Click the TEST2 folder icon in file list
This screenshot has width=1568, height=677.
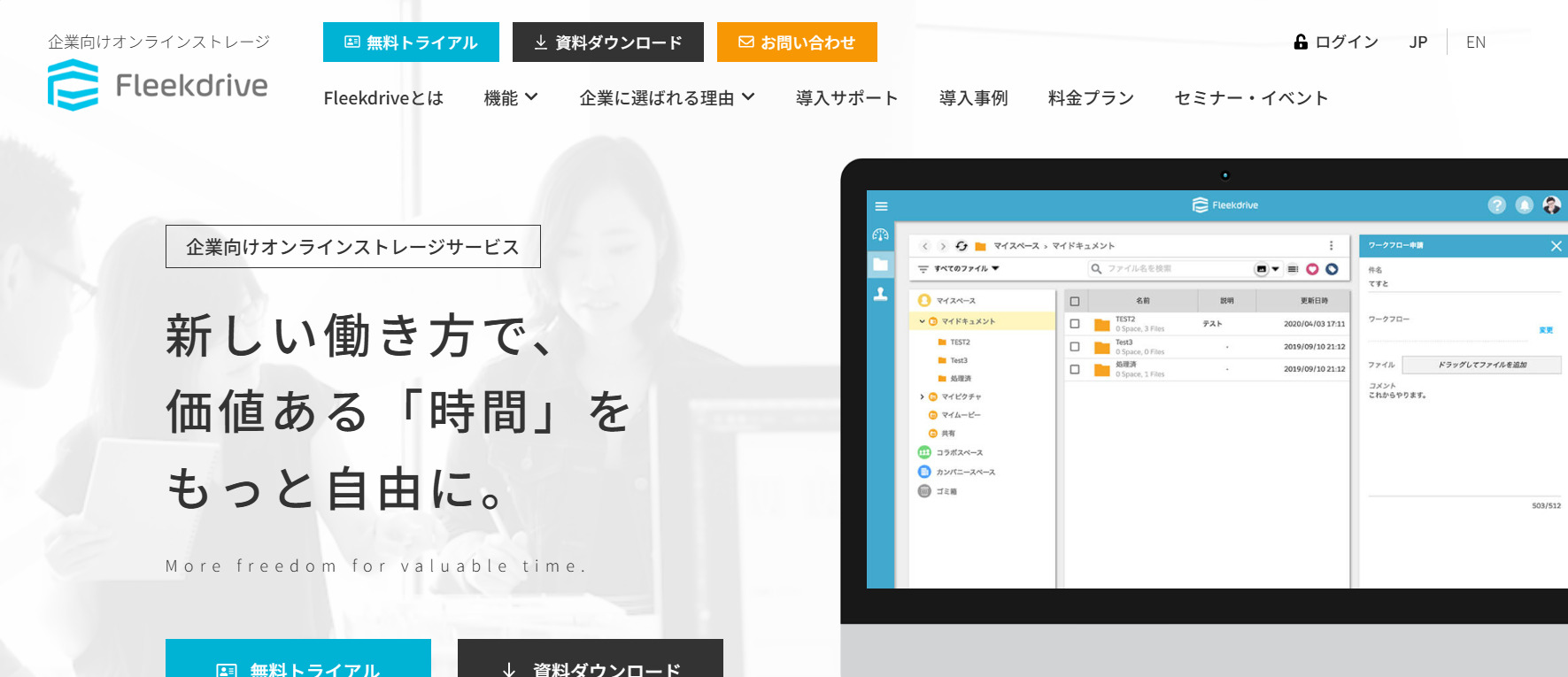pyautogui.click(x=1102, y=325)
